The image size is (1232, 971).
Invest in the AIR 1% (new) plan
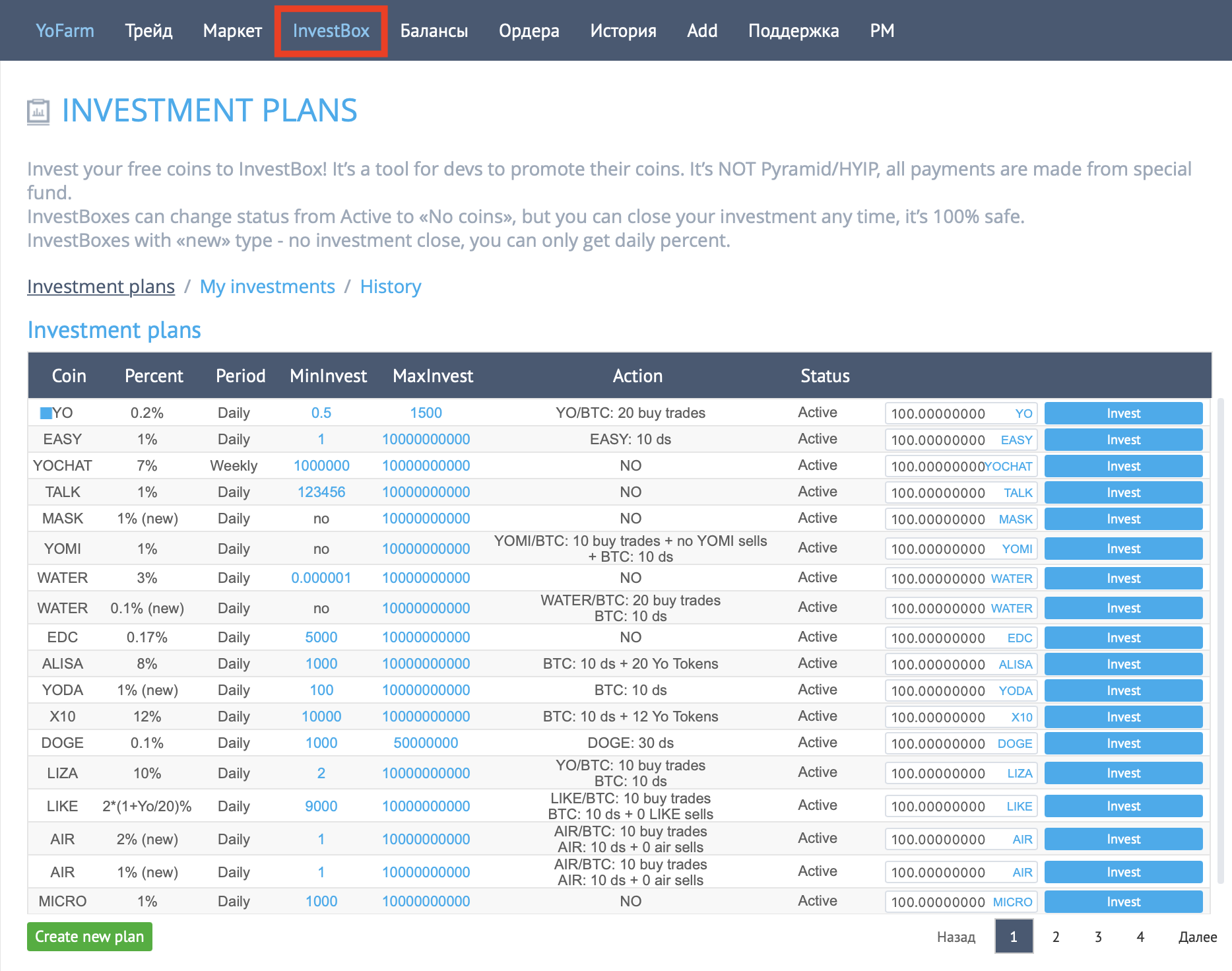click(x=1123, y=872)
